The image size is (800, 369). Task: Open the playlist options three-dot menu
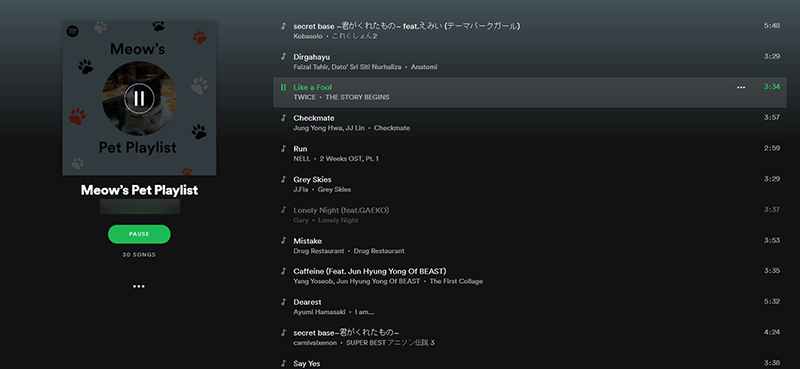pos(139,286)
